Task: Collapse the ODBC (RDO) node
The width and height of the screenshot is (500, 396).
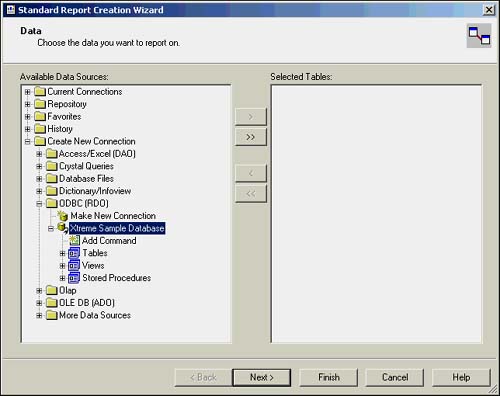Action: pos(39,203)
